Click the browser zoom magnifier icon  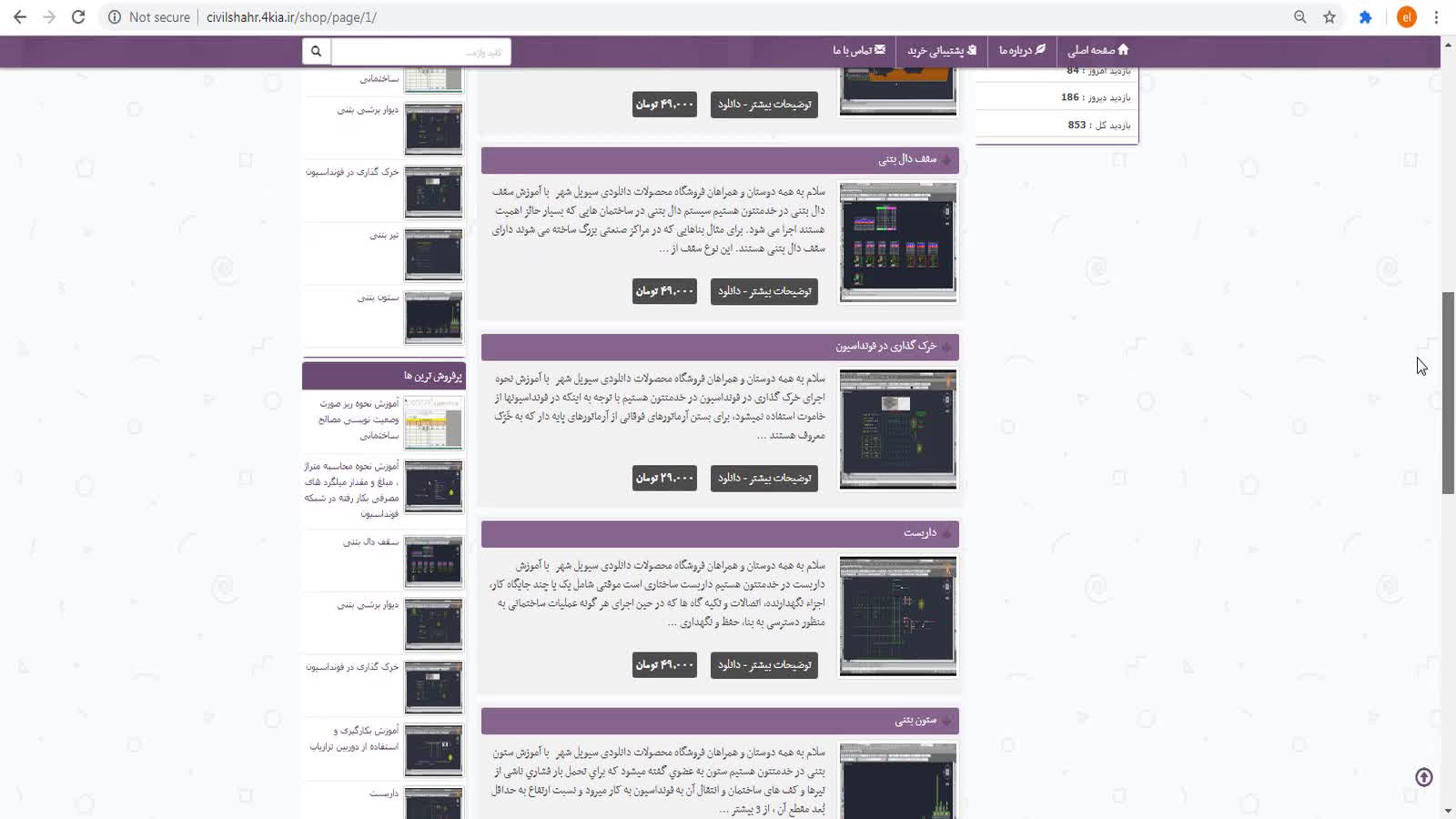tap(1299, 17)
